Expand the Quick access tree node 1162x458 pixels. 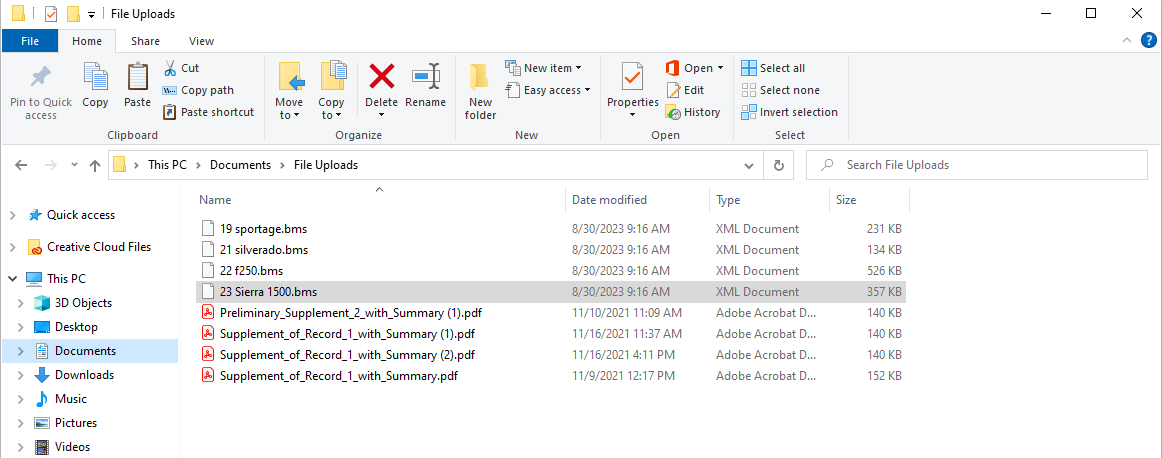click(13, 216)
